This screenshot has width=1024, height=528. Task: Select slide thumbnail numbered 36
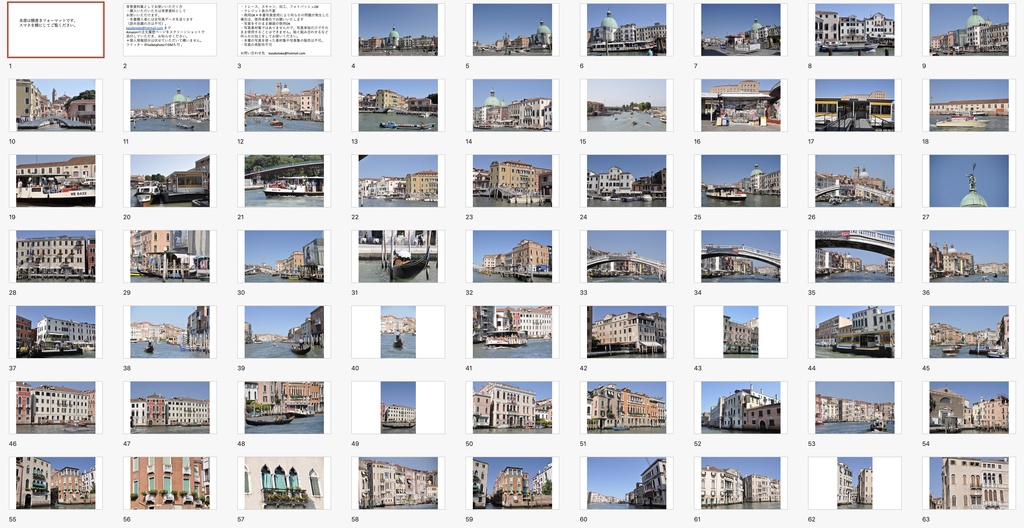pos(969,256)
